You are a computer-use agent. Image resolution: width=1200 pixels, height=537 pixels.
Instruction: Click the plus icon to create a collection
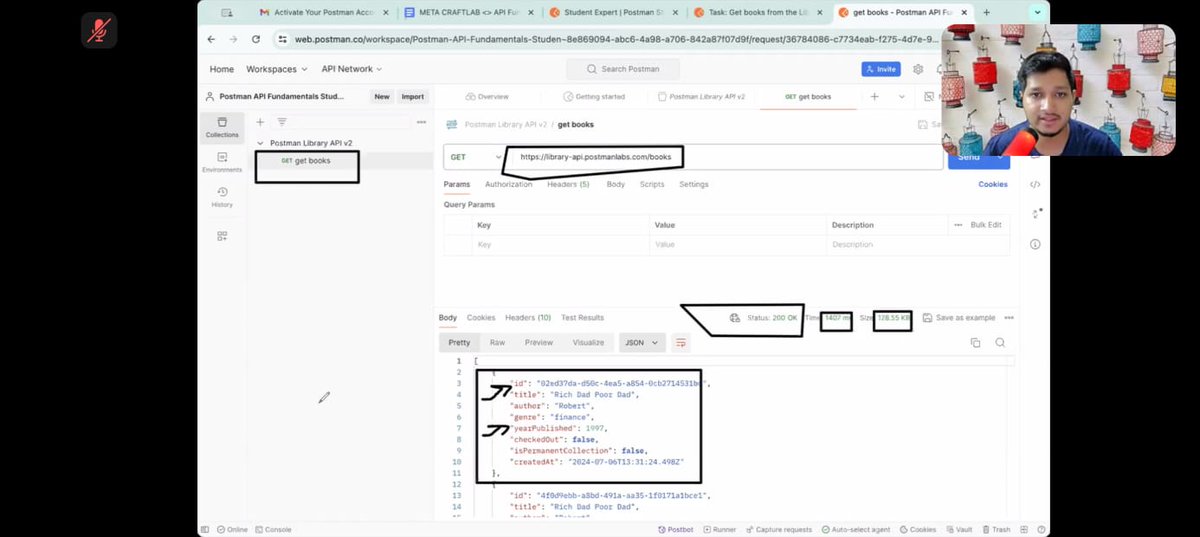(x=261, y=122)
